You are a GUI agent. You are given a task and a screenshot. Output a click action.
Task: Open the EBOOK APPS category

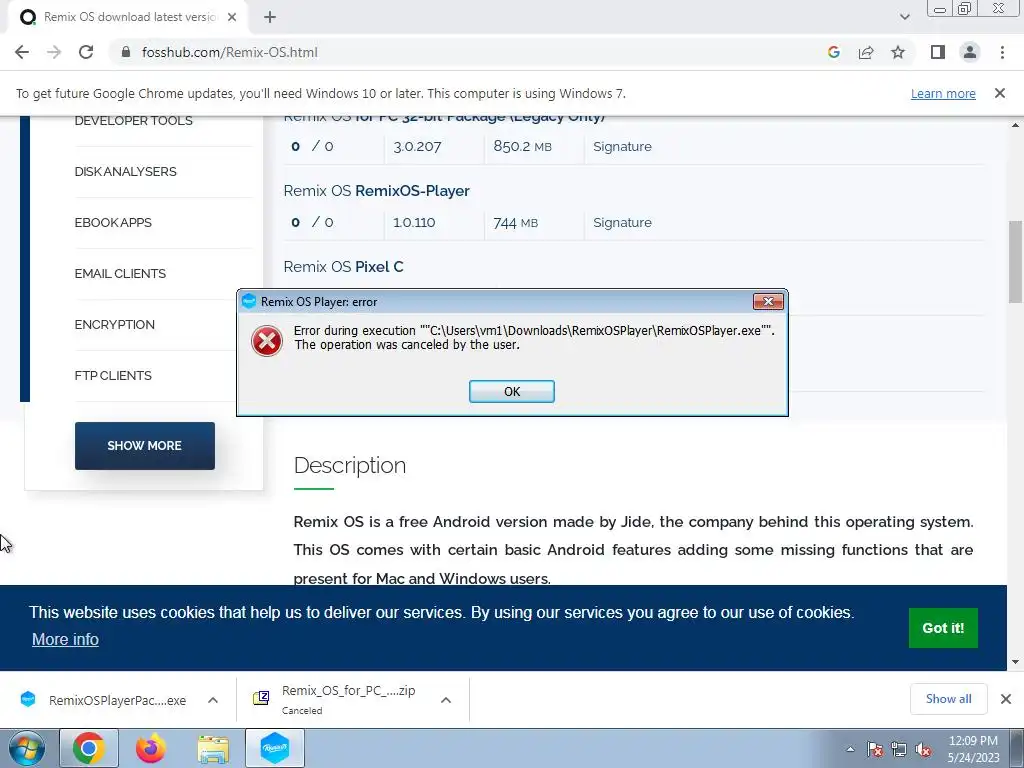click(113, 223)
